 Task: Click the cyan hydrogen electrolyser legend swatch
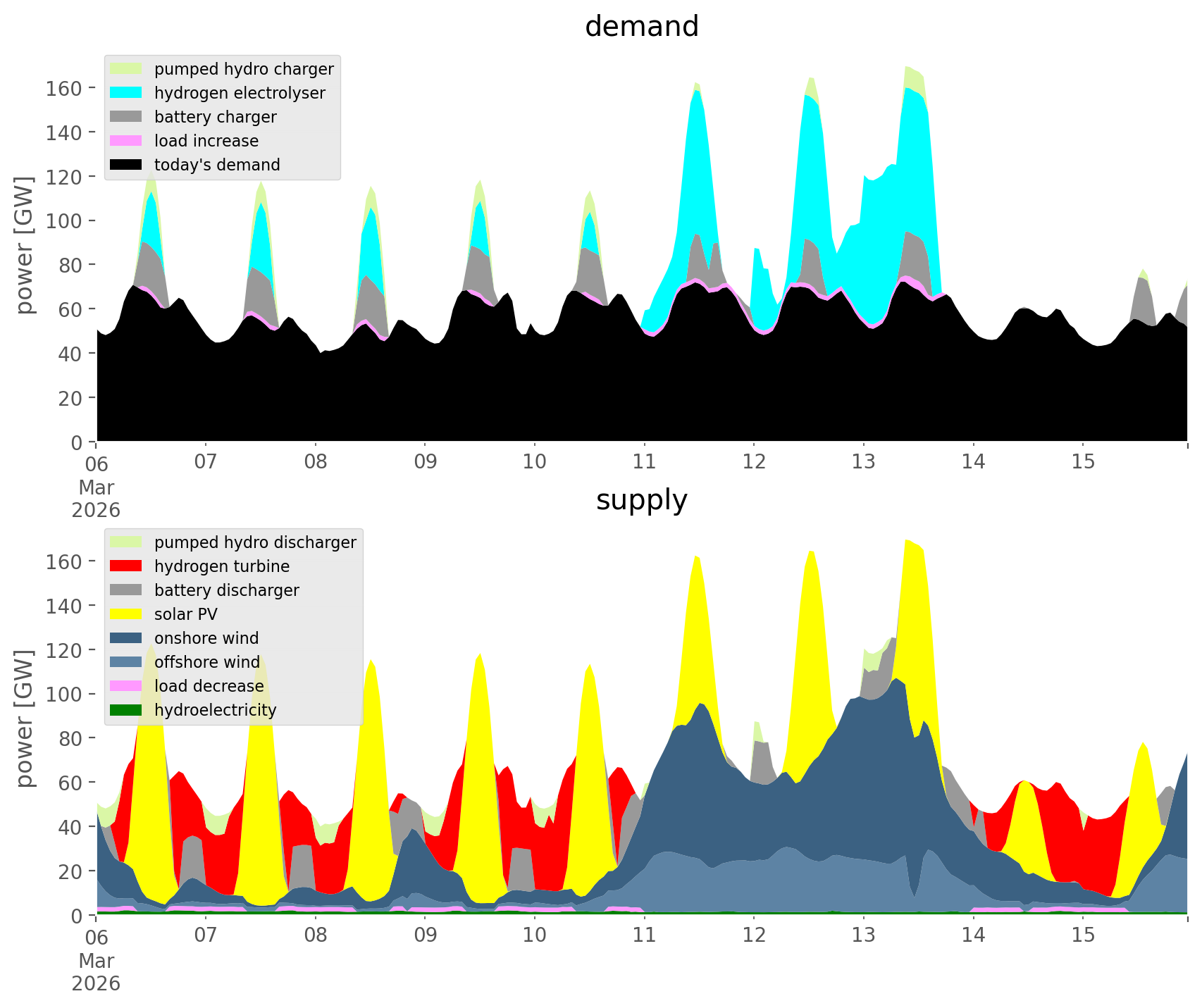coord(127,93)
